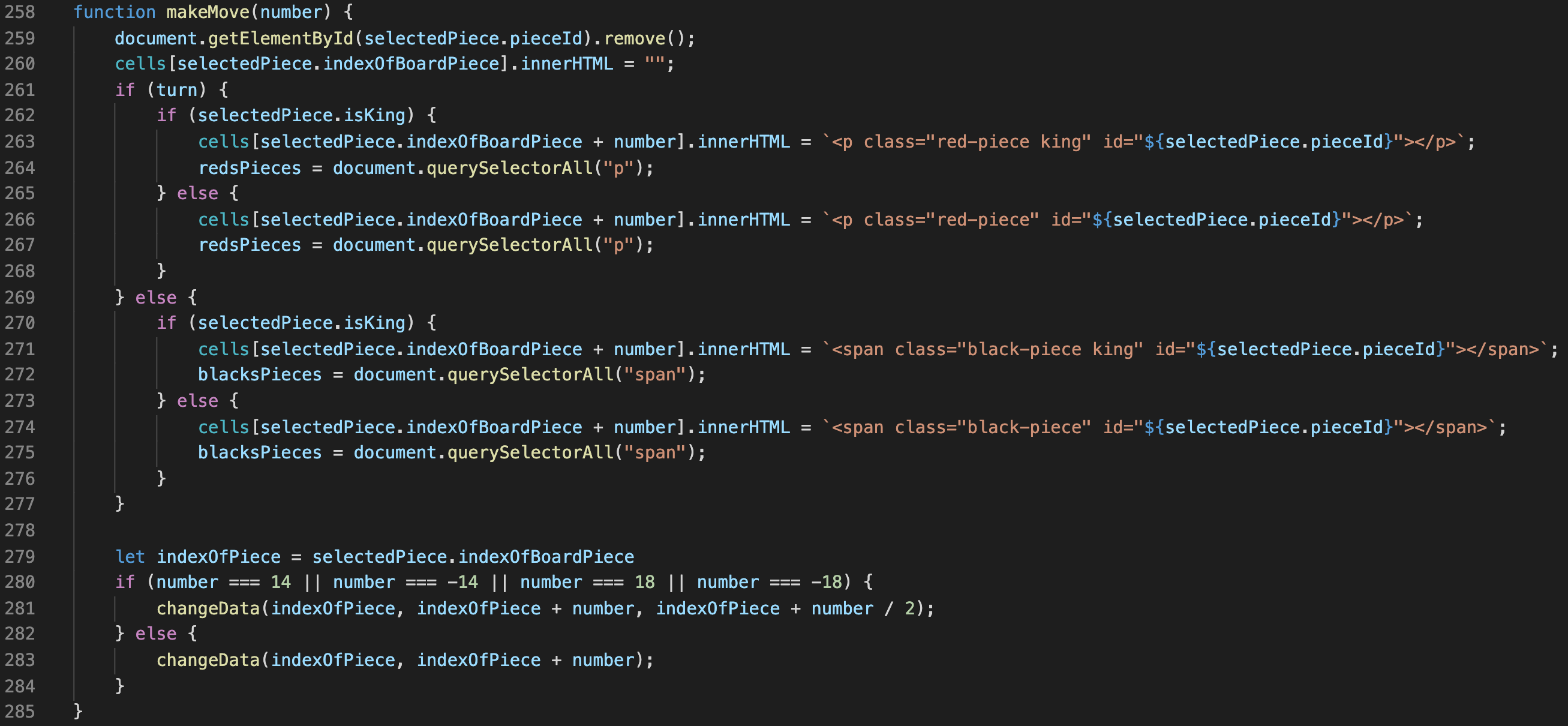
Task: Place cursor on line number 261
Action: (x=19, y=90)
